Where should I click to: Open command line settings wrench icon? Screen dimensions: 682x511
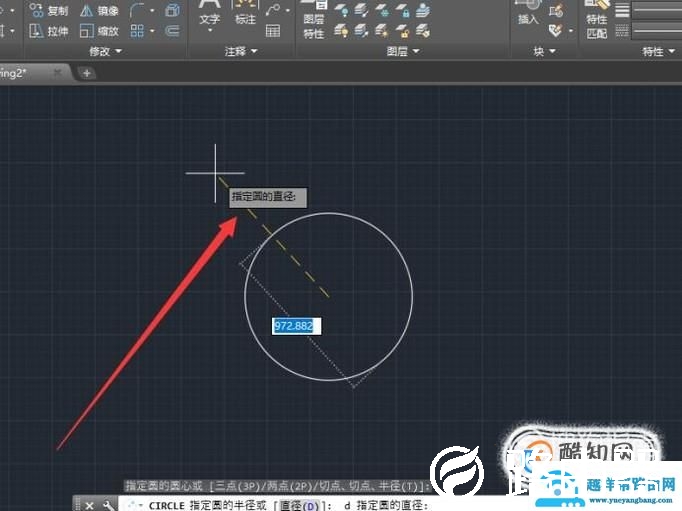point(108,505)
